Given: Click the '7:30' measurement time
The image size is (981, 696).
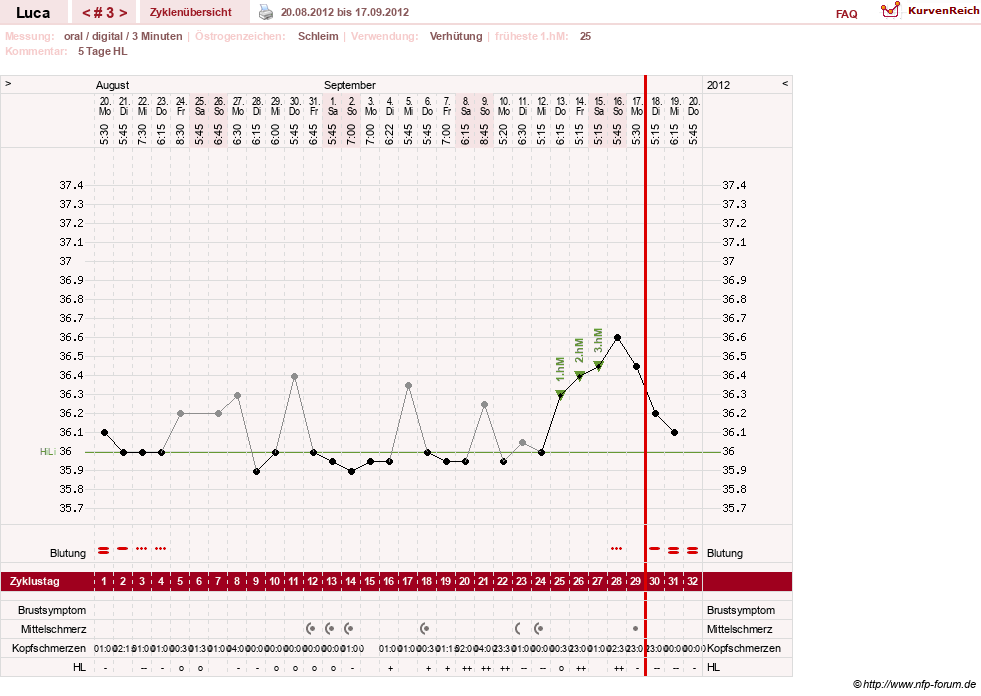Looking at the screenshot, I should (142, 134).
